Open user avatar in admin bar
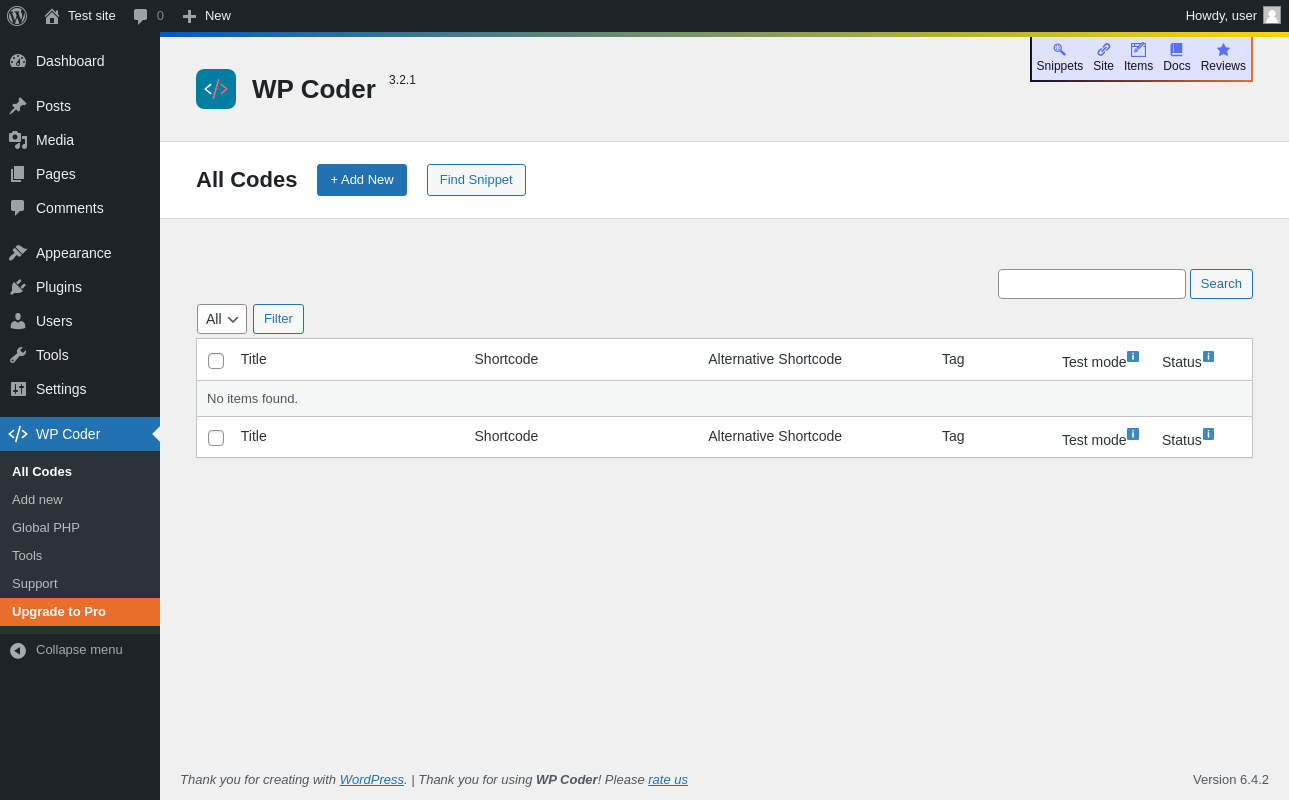The image size is (1289, 800). click(1272, 15)
